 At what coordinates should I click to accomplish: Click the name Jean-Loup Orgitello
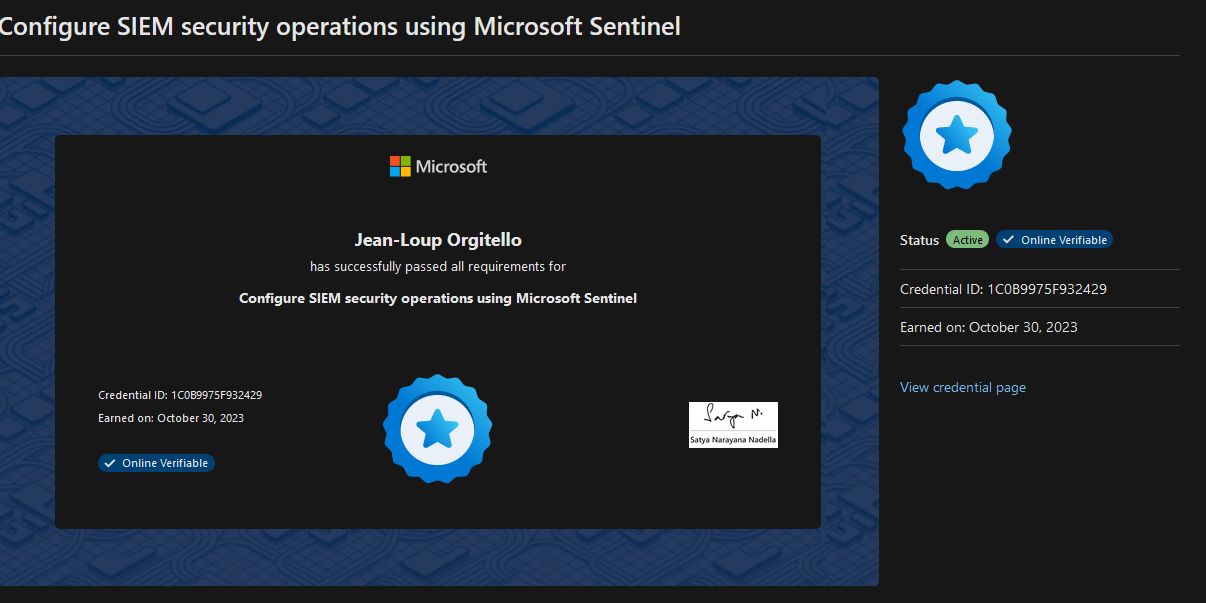point(438,240)
